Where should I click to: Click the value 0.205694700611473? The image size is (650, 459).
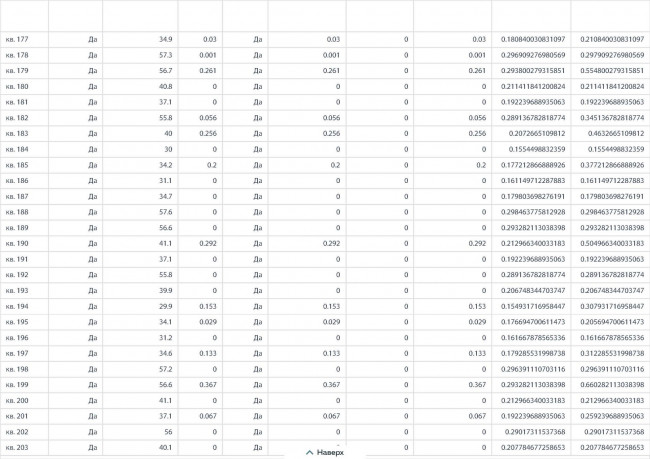click(x=612, y=322)
